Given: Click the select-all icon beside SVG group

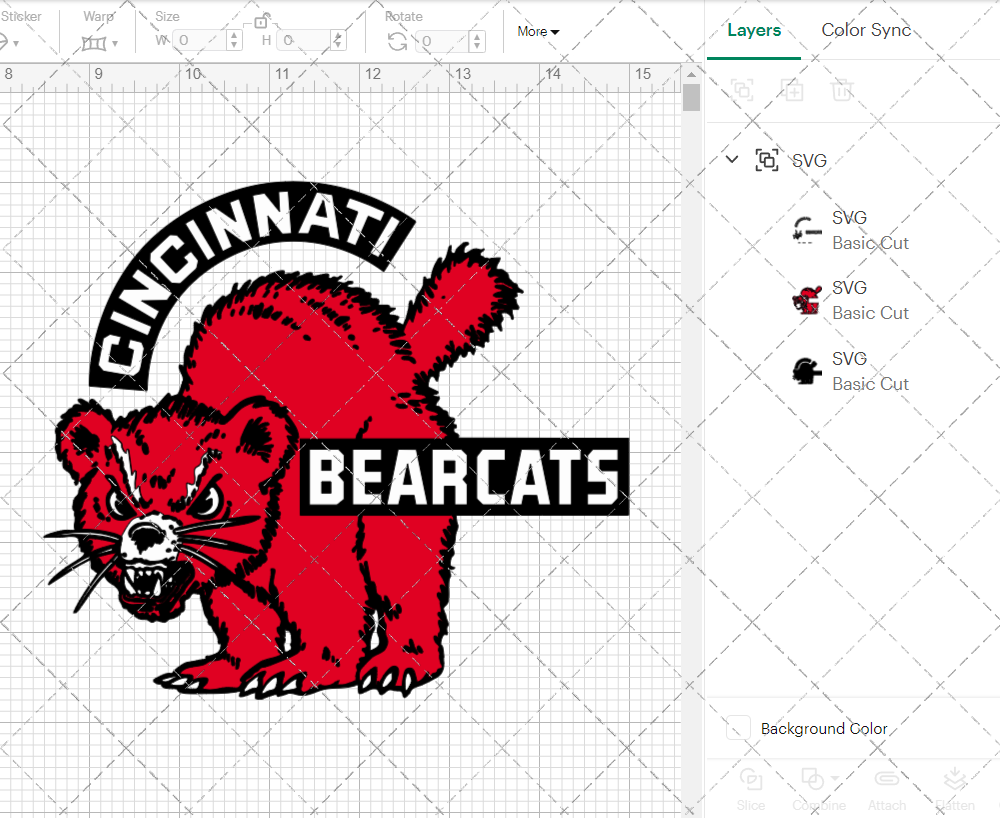Looking at the screenshot, I should 767,159.
